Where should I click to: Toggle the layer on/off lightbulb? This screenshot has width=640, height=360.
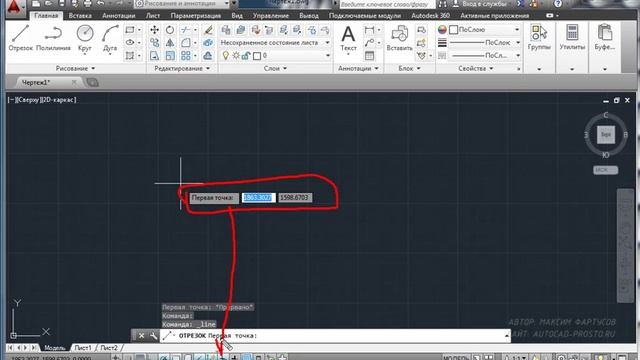(226, 55)
